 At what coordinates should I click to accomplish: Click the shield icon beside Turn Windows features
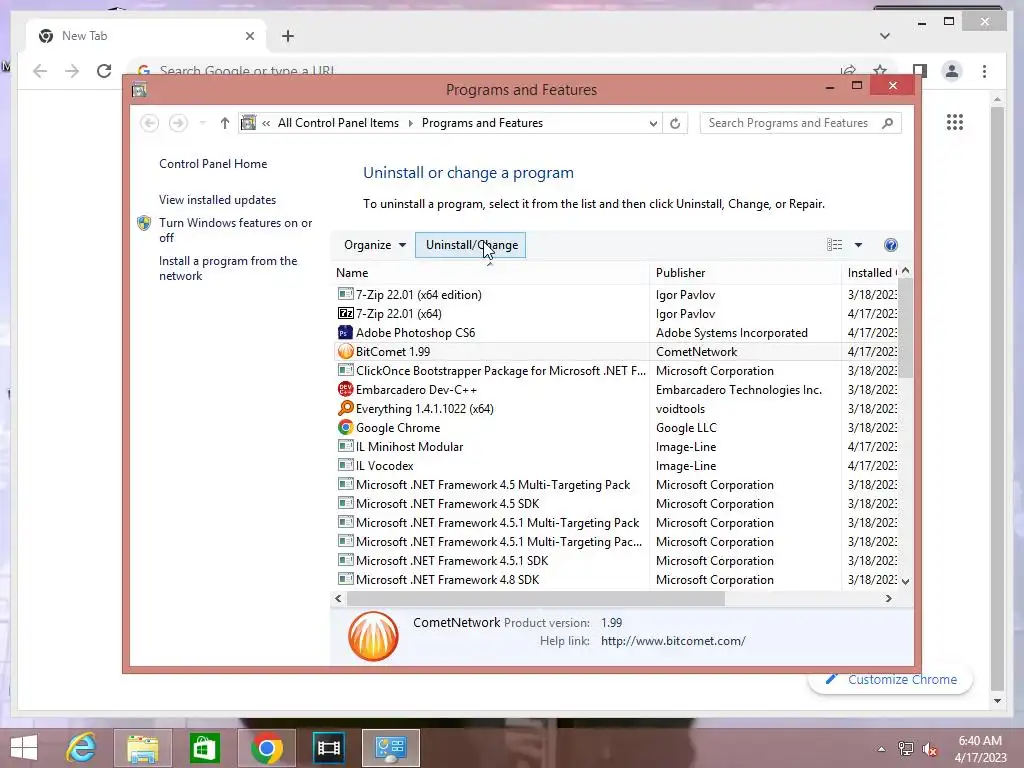[x=144, y=223]
